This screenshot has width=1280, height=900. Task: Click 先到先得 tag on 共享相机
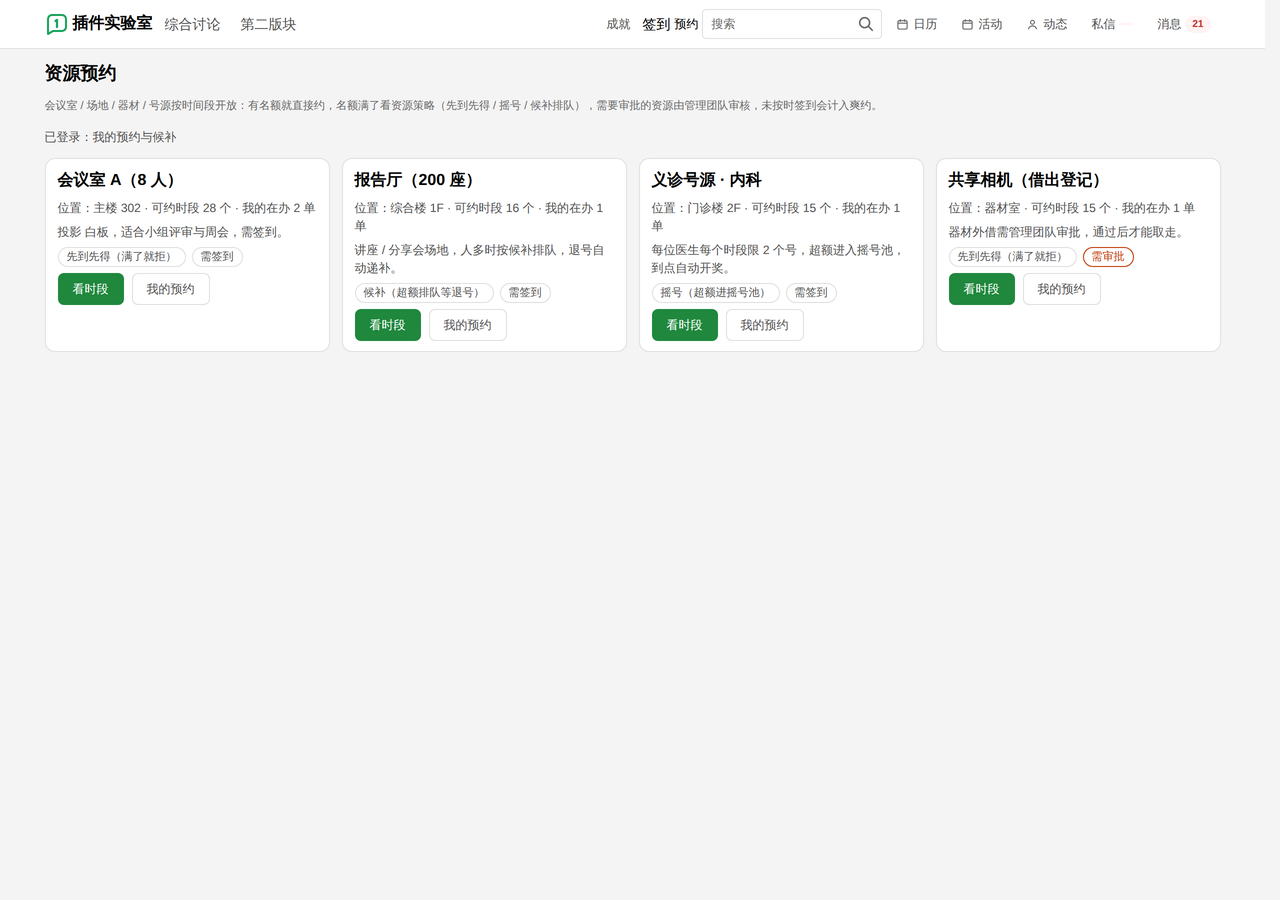[x=1013, y=257]
